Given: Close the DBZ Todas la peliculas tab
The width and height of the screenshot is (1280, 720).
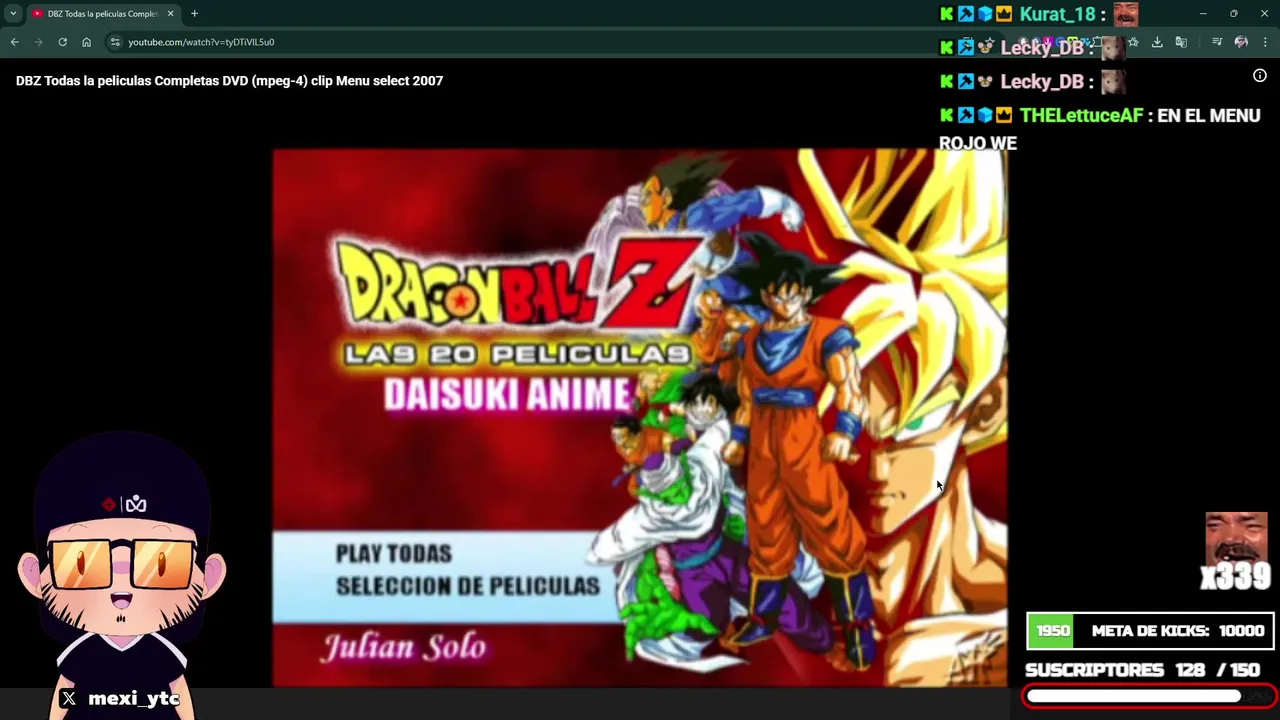Looking at the screenshot, I should tap(170, 14).
